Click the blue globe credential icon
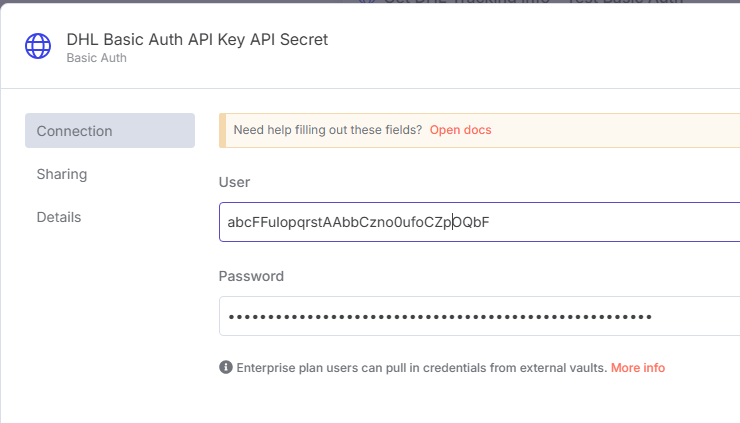The height and width of the screenshot is (423, 740). (38, 46)
